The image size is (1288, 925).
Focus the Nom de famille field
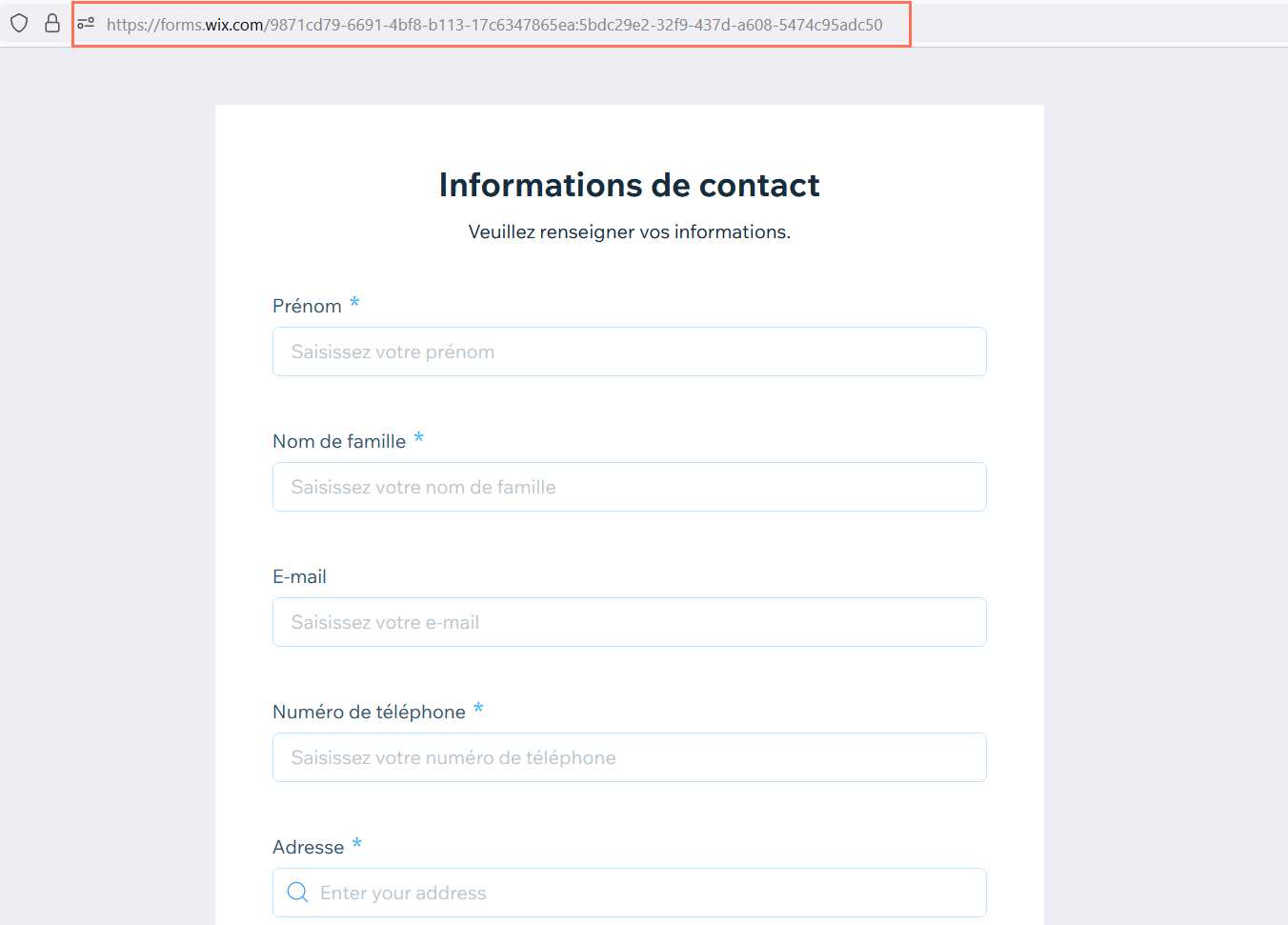pos(629,487)
